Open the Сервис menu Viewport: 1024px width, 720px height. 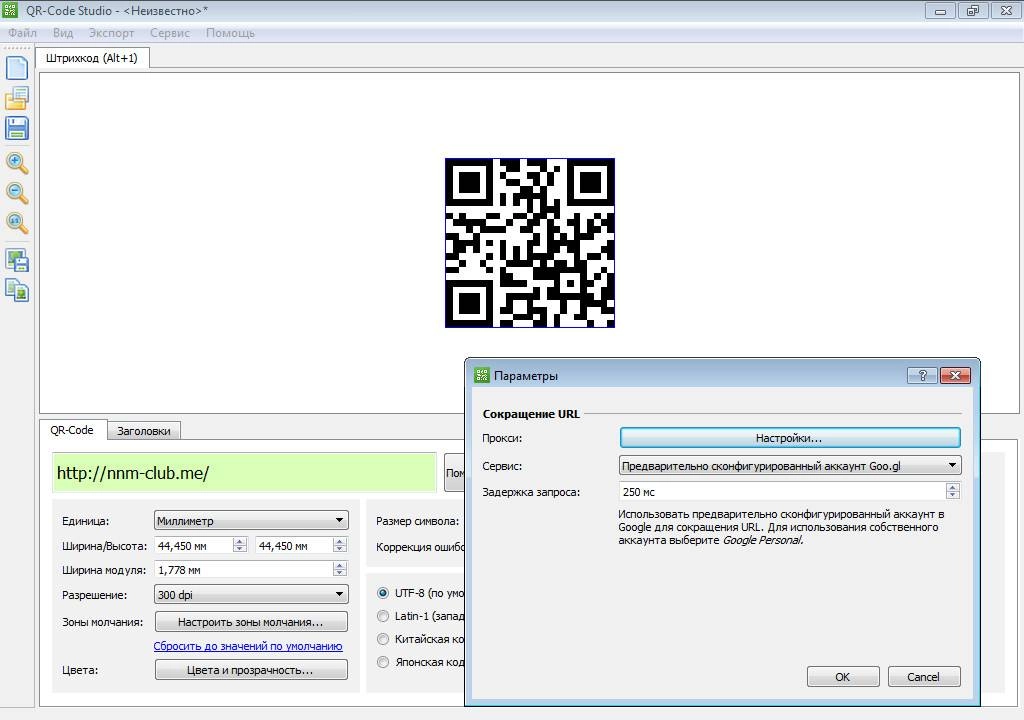pyautogui.click(x=170, y=33)
